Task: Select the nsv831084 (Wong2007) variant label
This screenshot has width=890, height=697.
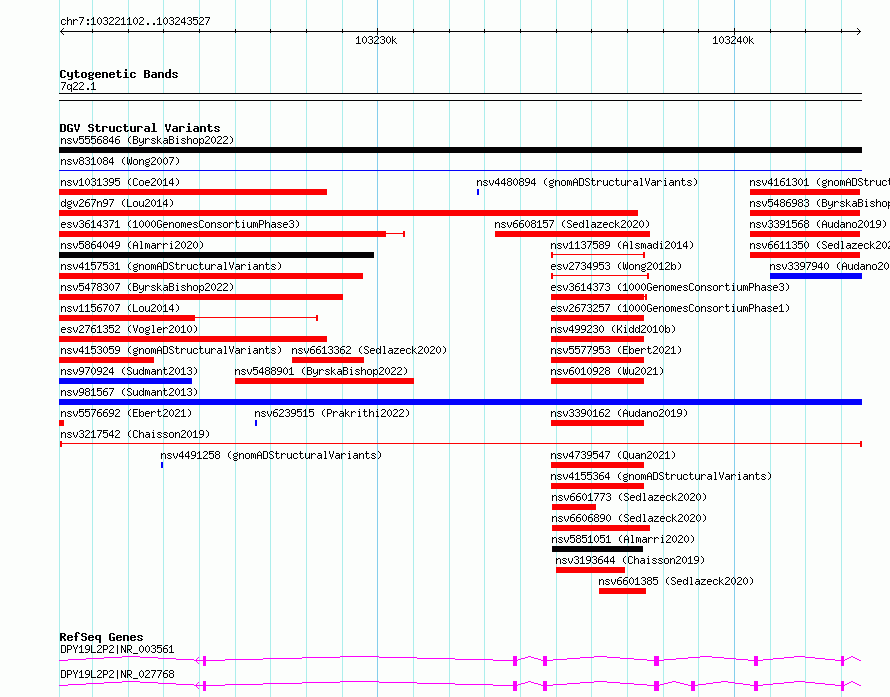Action: pos(120,161)
